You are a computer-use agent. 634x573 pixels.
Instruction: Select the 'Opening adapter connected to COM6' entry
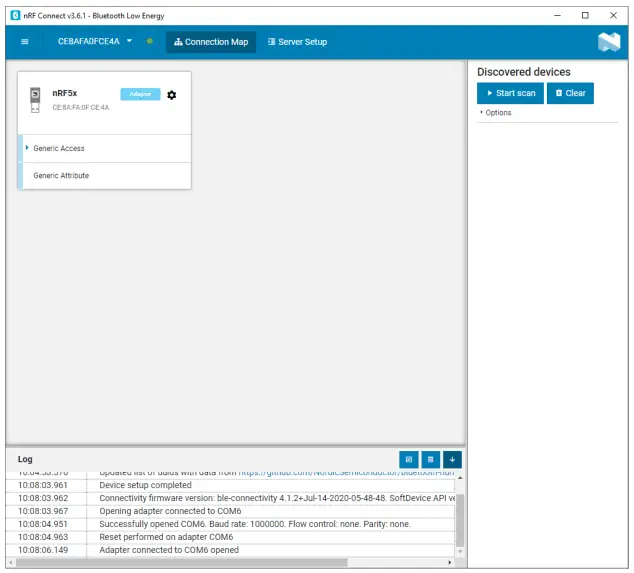coord(230,511)
